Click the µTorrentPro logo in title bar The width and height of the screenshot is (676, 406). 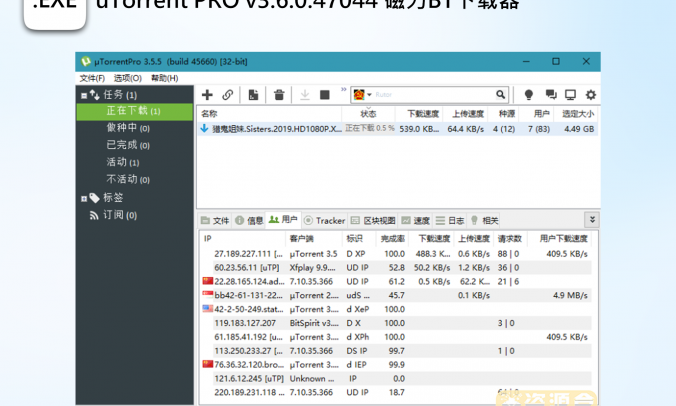point(86,62)
